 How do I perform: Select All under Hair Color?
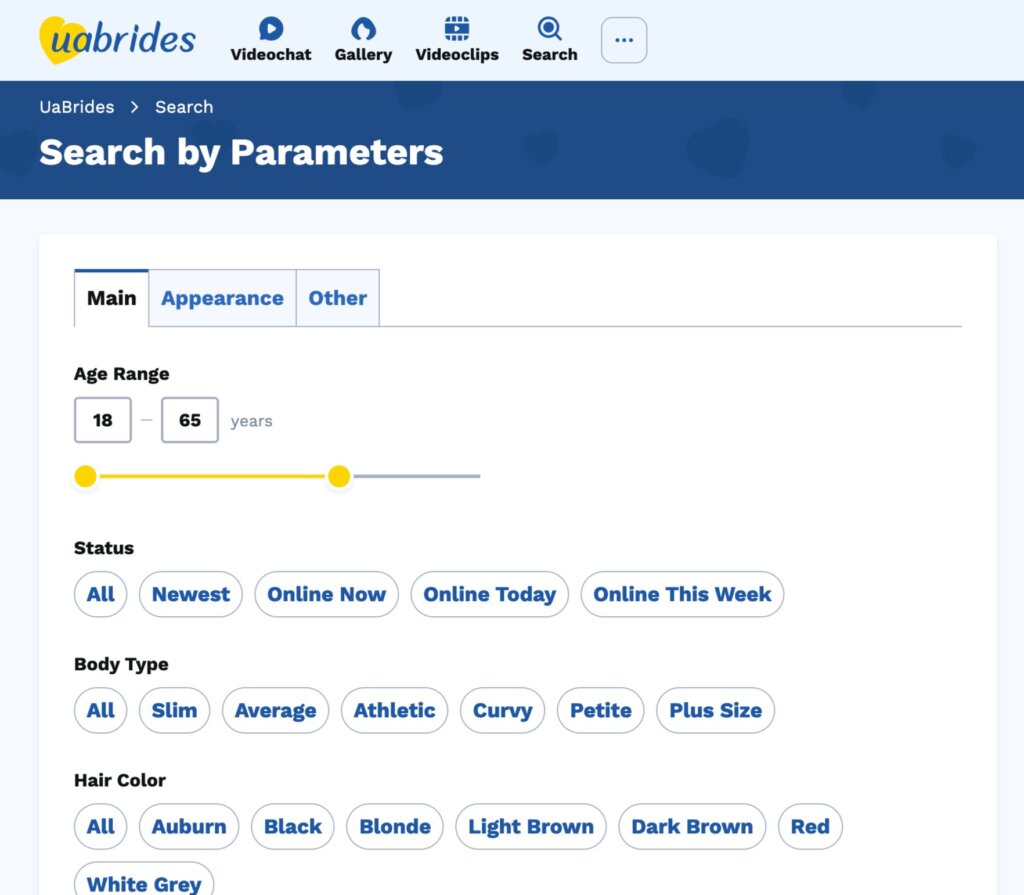(100, 826)
